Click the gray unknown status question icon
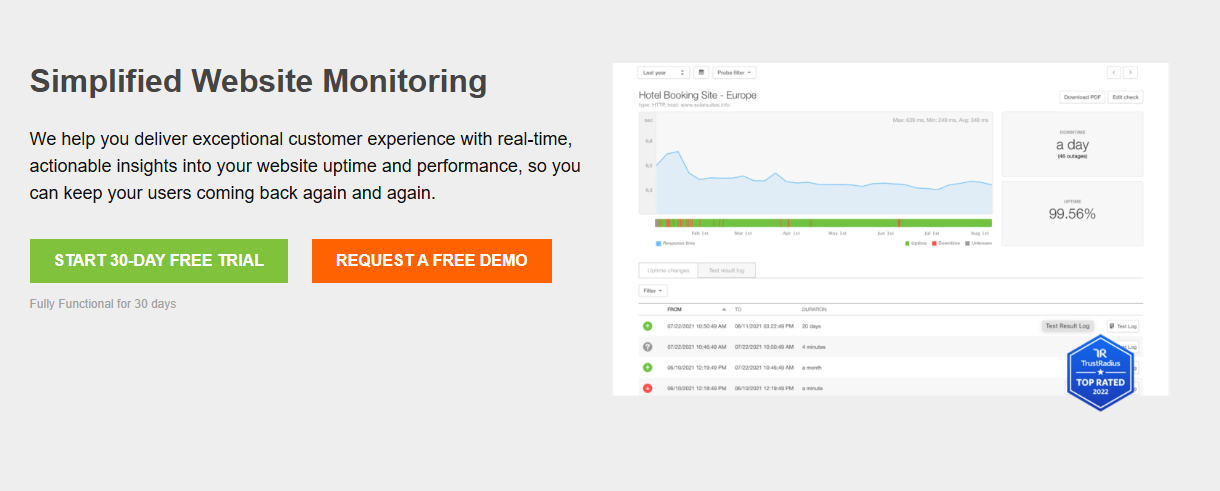 [647, 347]
